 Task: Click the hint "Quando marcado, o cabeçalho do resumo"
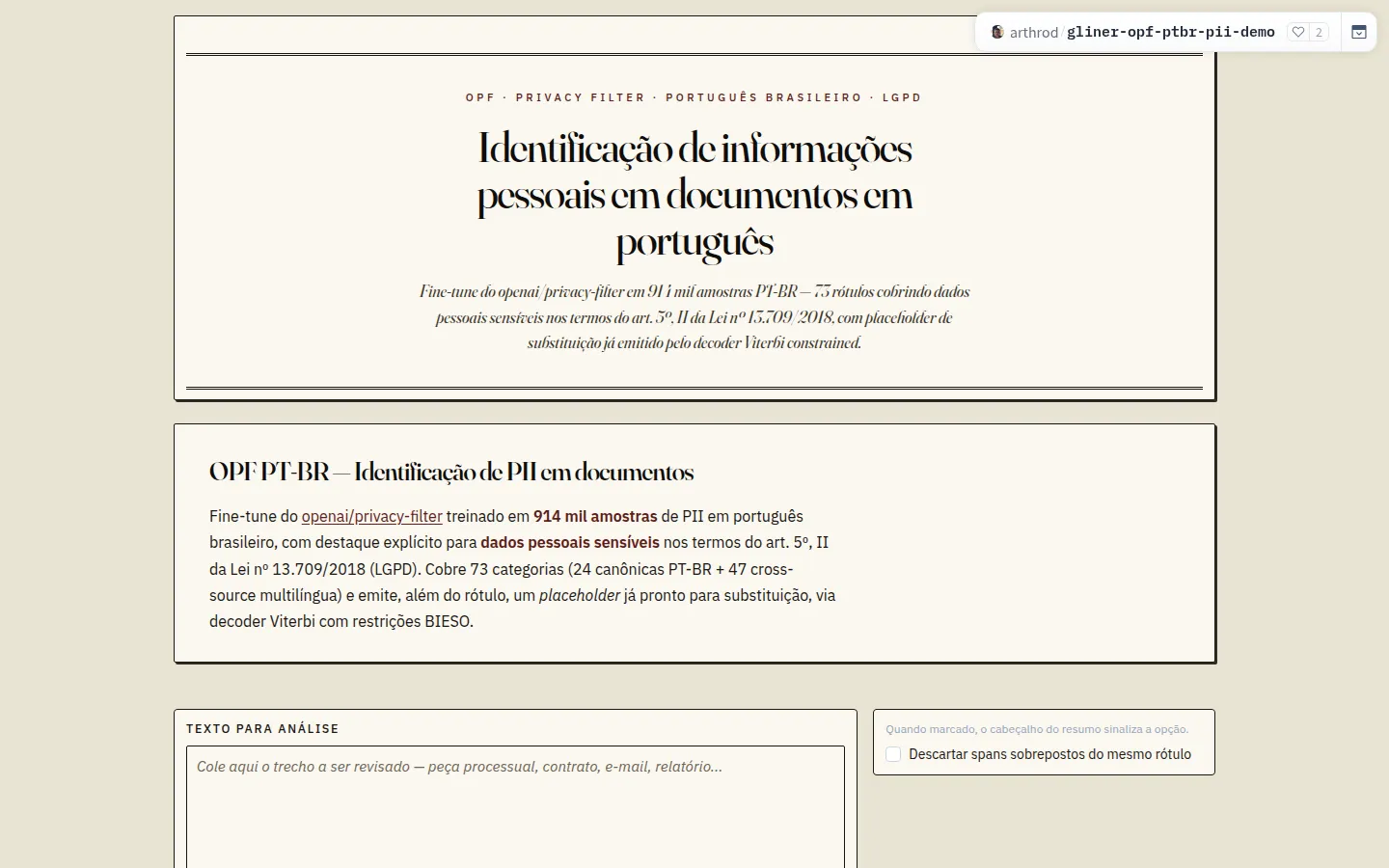pos(1037,729)
